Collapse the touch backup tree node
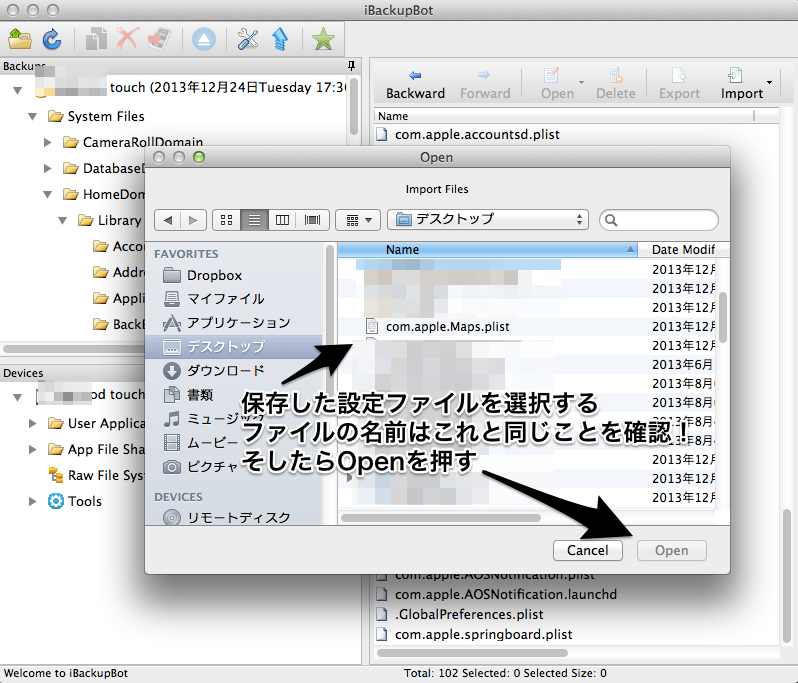 point(17,91)
